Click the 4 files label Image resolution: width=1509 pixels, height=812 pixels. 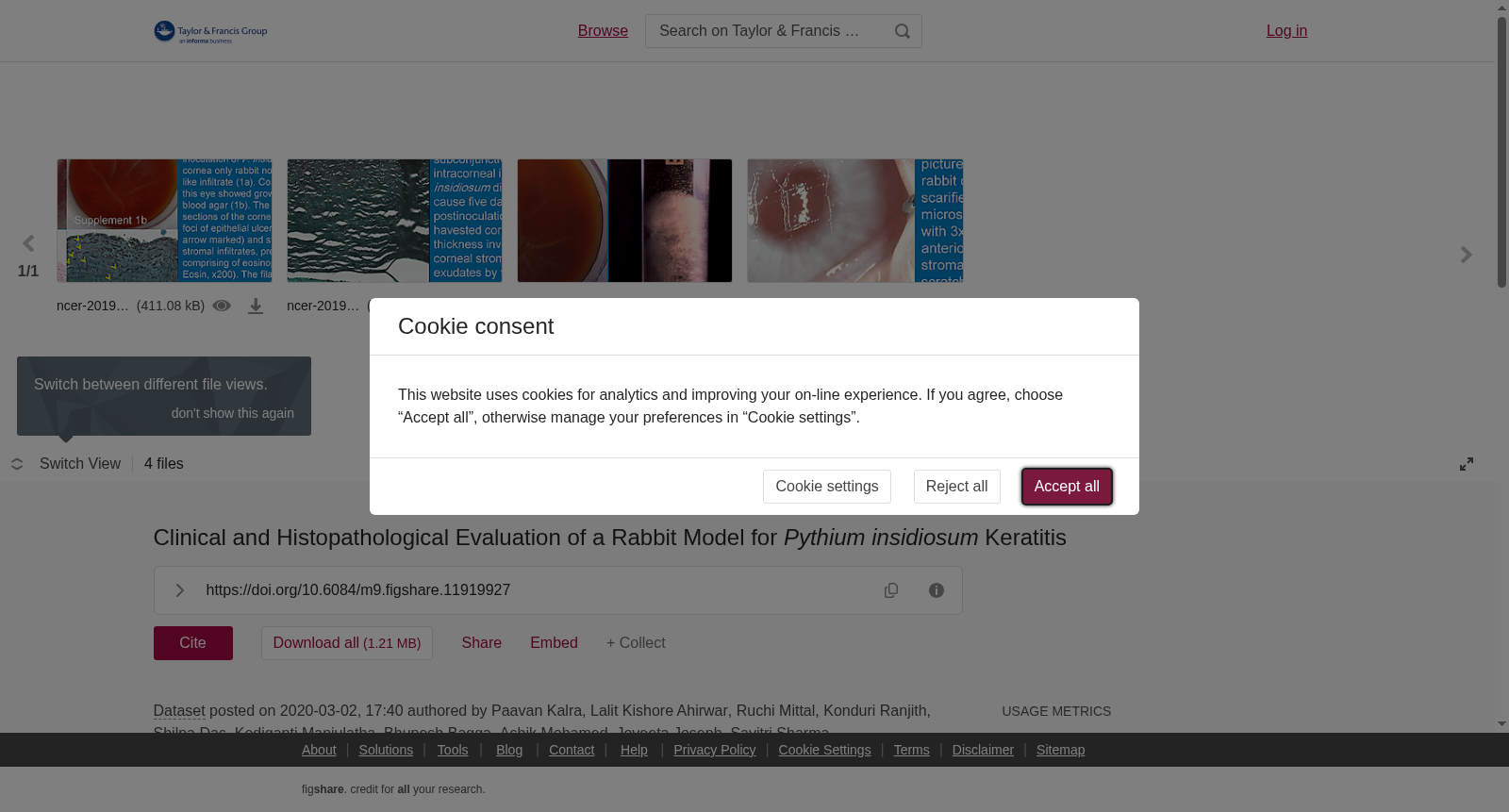click(x=164, y=464)
